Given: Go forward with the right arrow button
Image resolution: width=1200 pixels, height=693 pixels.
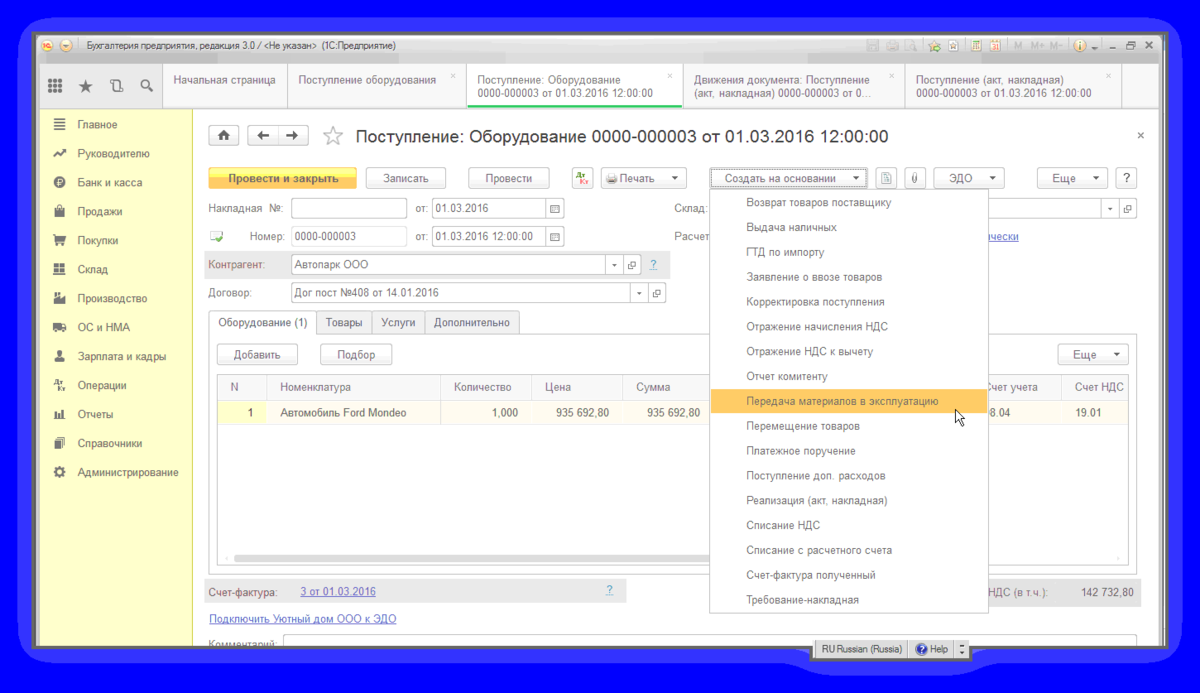Looking at the screenshot, I should pyautogui.click(x=293, y=136).
